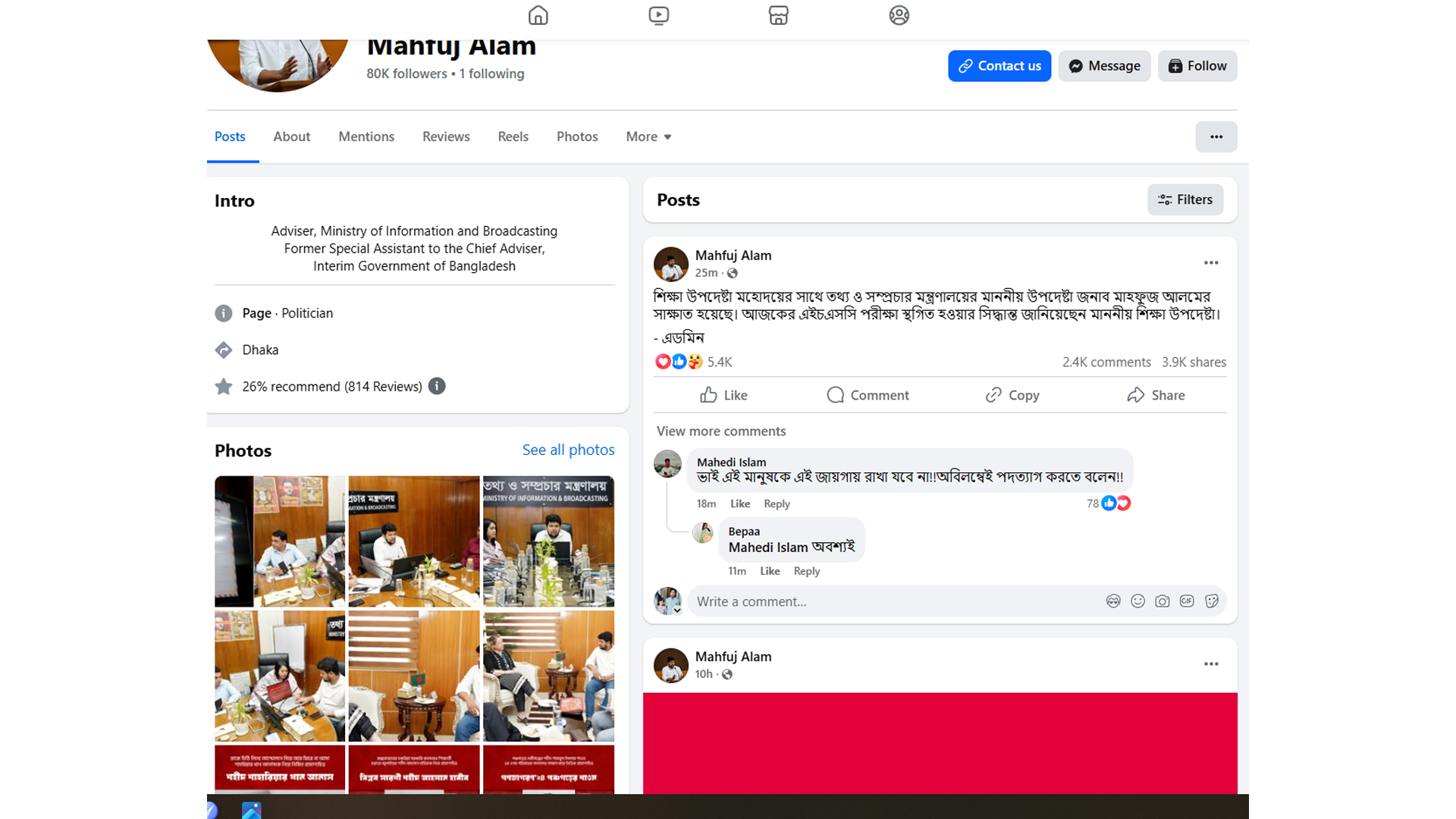Click the review info icon next to 814 Reviews
Image resolution: width=1456 pixels, height=819 pixels.
coord(437,386)
